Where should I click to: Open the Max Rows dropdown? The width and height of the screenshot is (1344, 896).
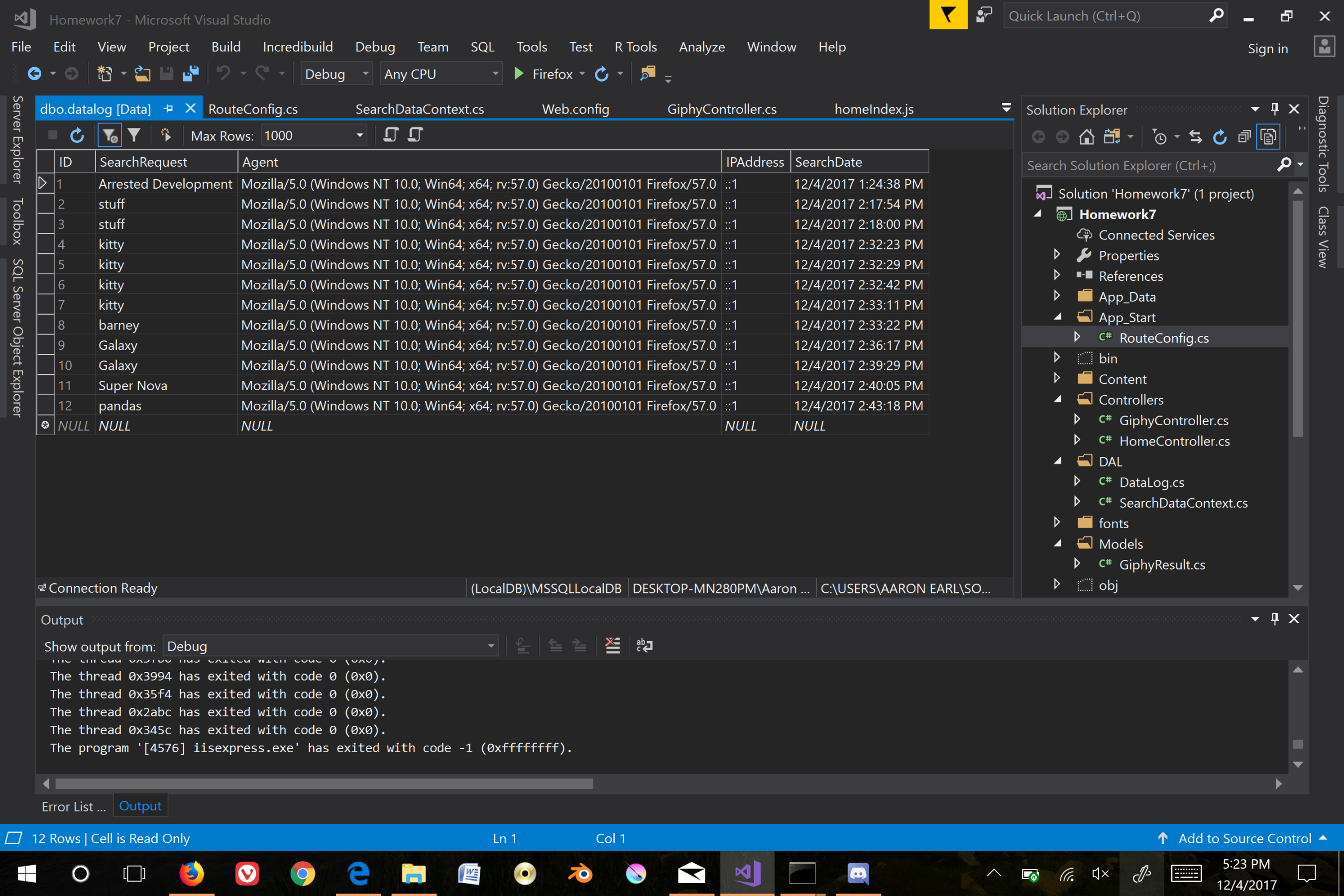click(x=359, y=135)
